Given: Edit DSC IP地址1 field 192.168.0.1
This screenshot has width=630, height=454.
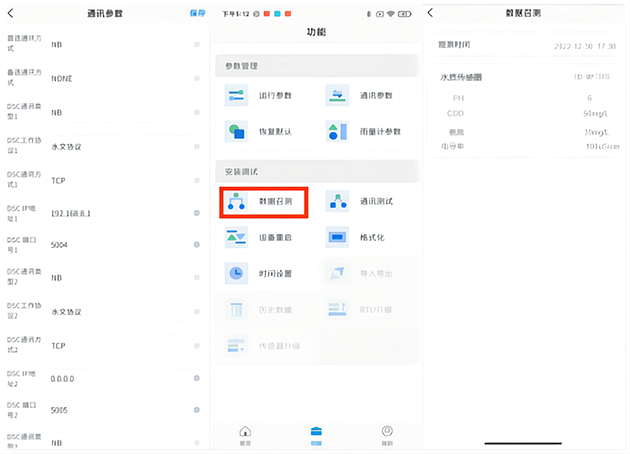Looking at the screenshot, I should [120, 213].
